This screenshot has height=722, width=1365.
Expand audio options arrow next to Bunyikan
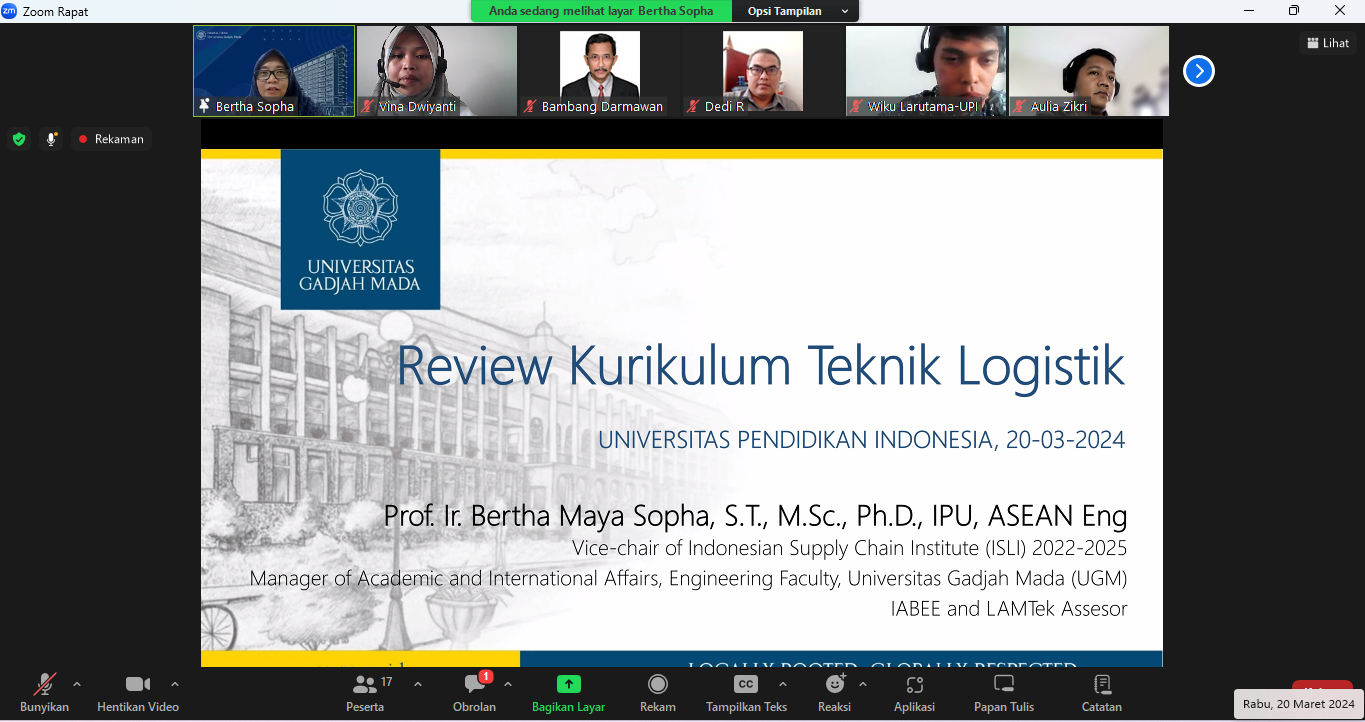tap(77, 685)
